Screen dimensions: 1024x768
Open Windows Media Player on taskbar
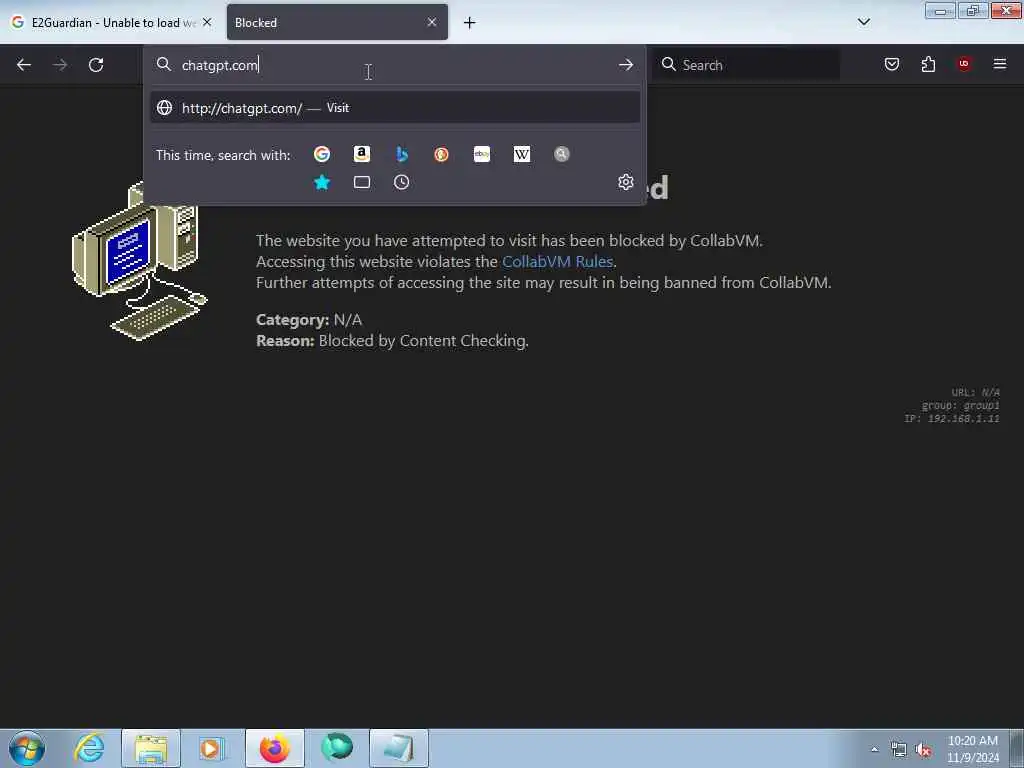pos(211,748)
